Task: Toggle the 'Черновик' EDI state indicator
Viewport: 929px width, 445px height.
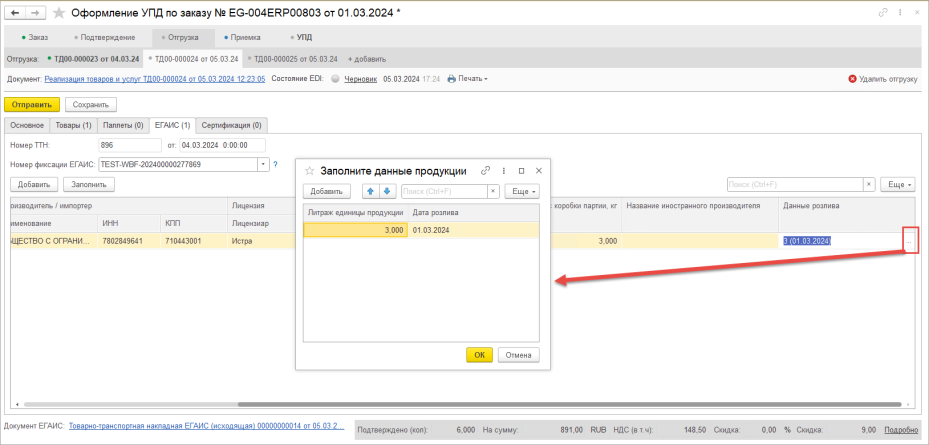Action: click(335, 79)
